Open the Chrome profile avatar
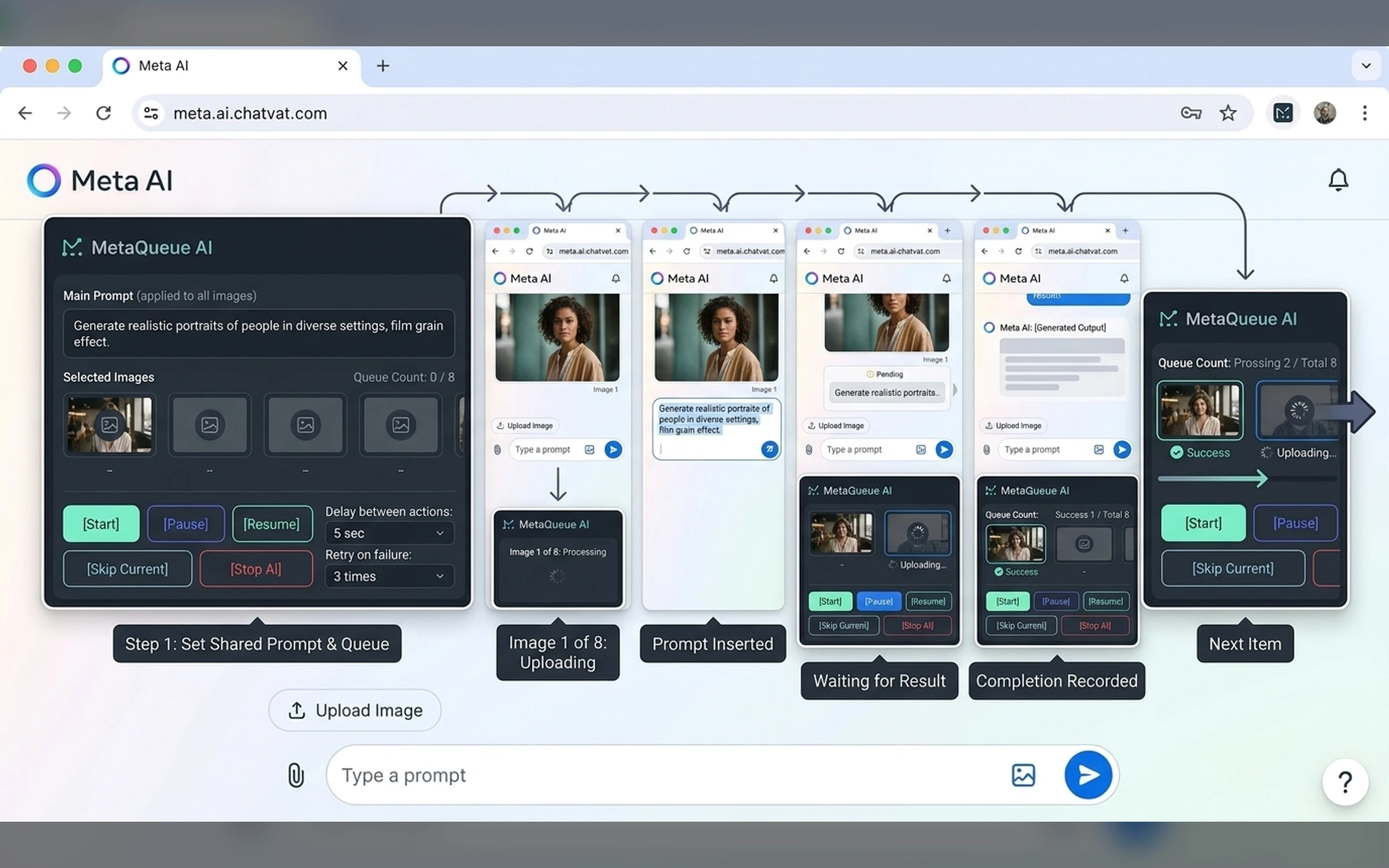The height and width of the screenshot is (868, 1389). (x=1324, y=113)
